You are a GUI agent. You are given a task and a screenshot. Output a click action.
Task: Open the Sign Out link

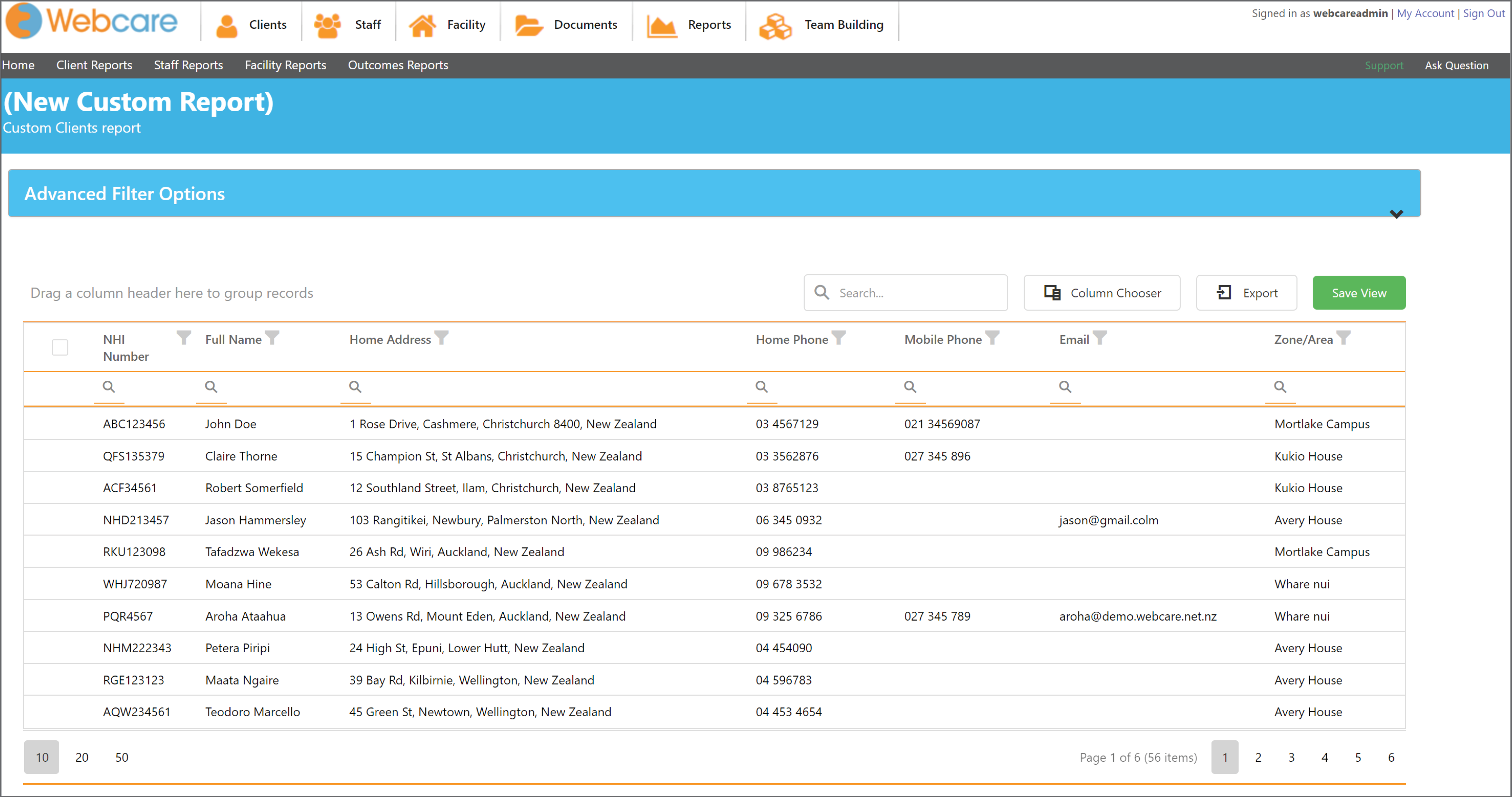[1483, 13]
